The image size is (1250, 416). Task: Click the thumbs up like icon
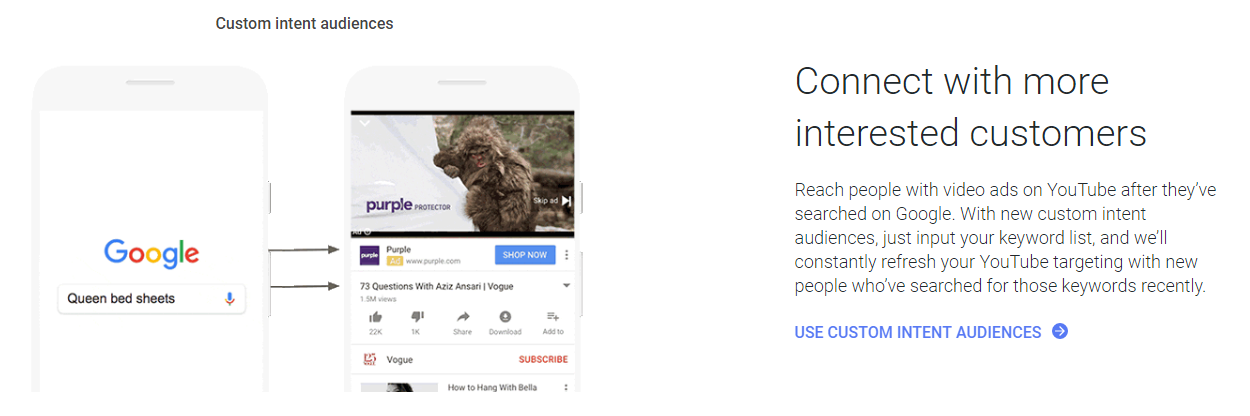click(x=375, y=316)
